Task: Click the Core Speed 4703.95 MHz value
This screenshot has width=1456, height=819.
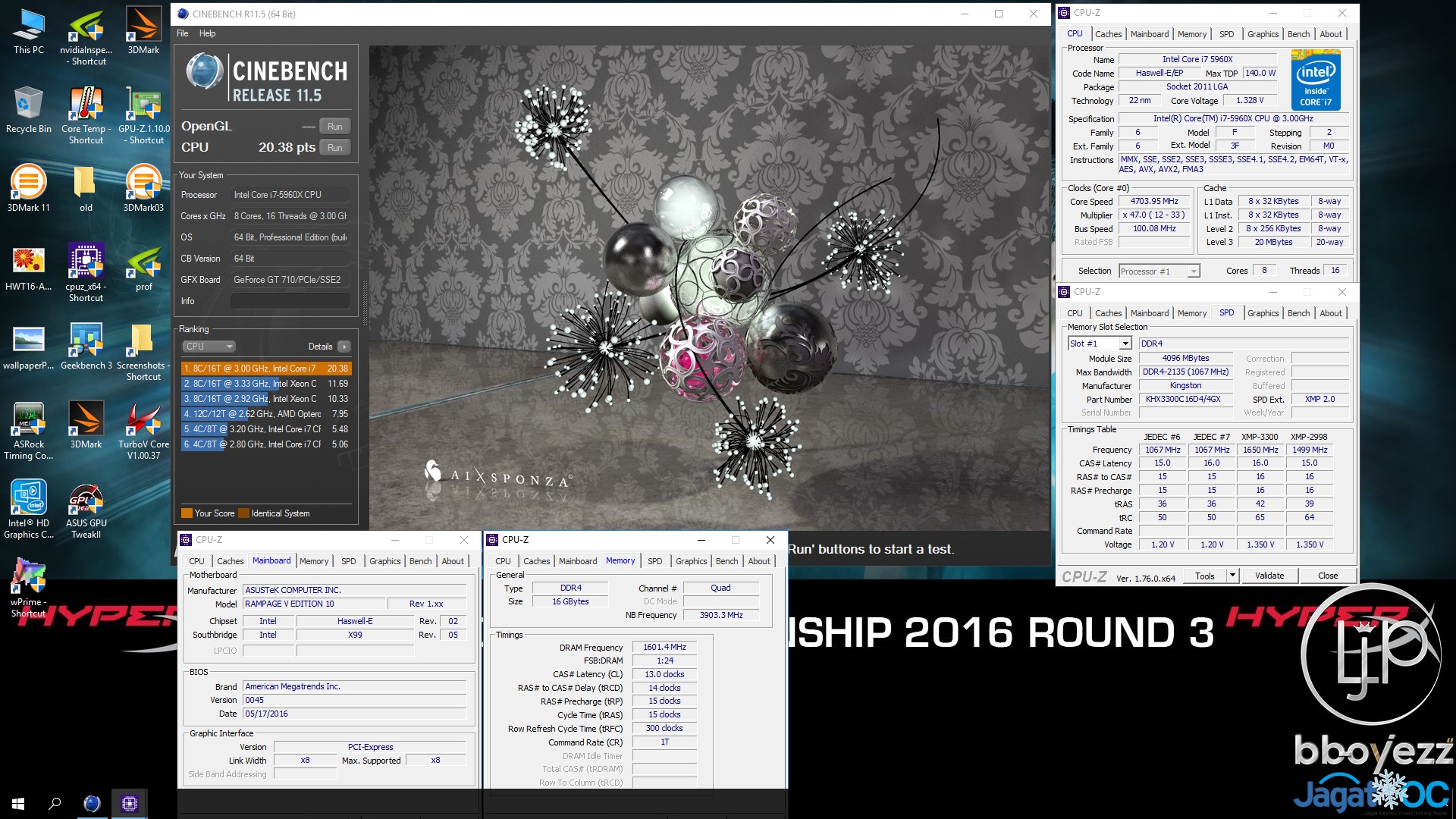Action: click(x=1154, y=202)
